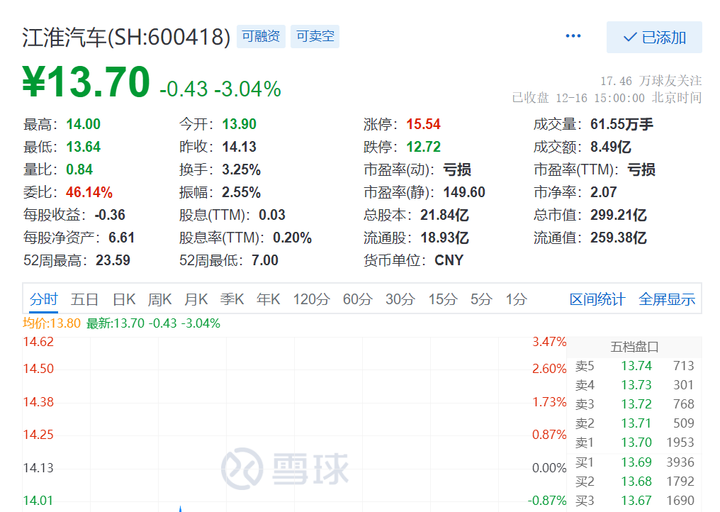Click the 量比 value 0.84
Viewport: 720px width, 512px height.
[79, 169]
